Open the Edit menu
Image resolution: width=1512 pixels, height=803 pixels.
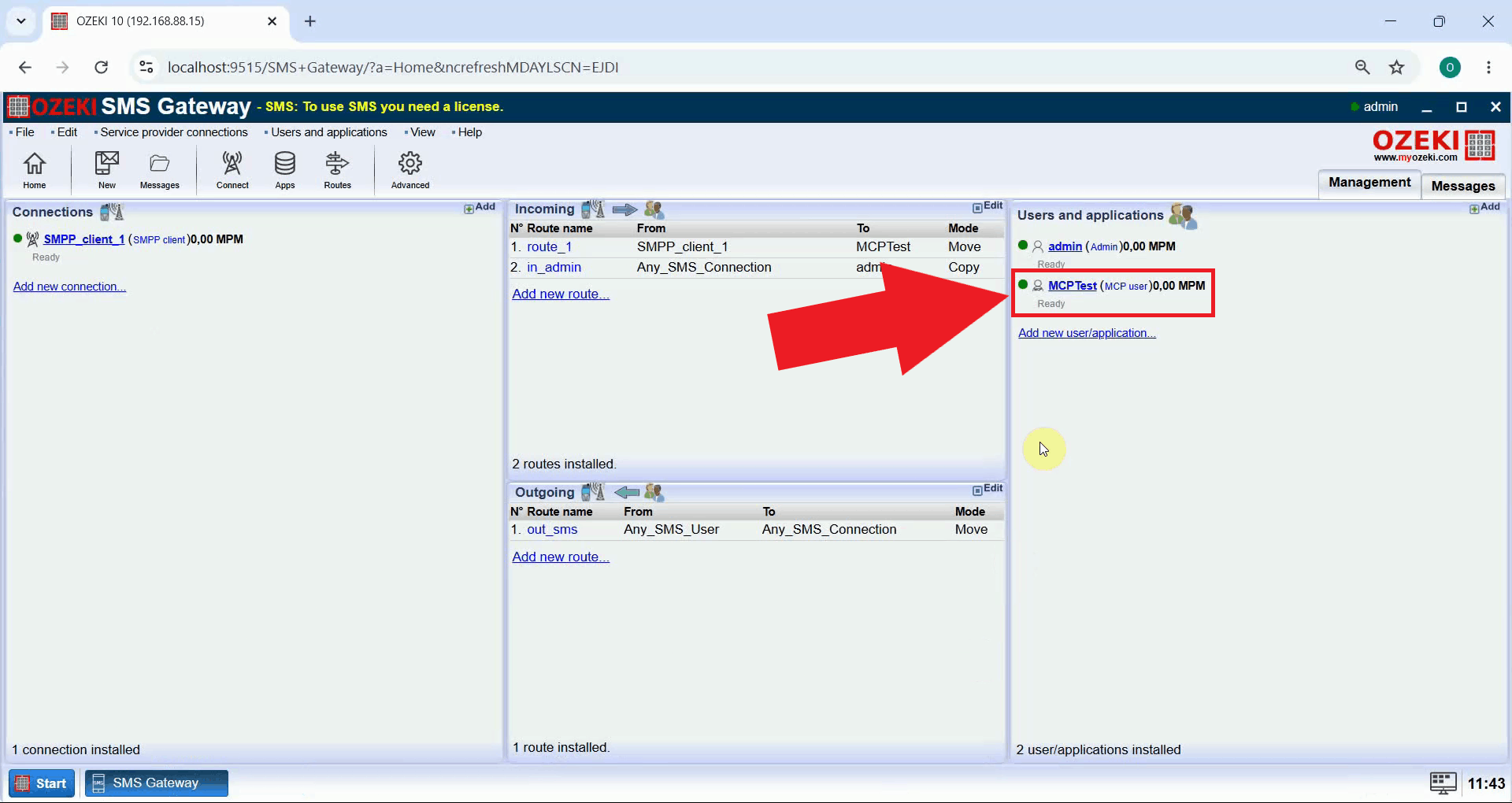[67, 132]
